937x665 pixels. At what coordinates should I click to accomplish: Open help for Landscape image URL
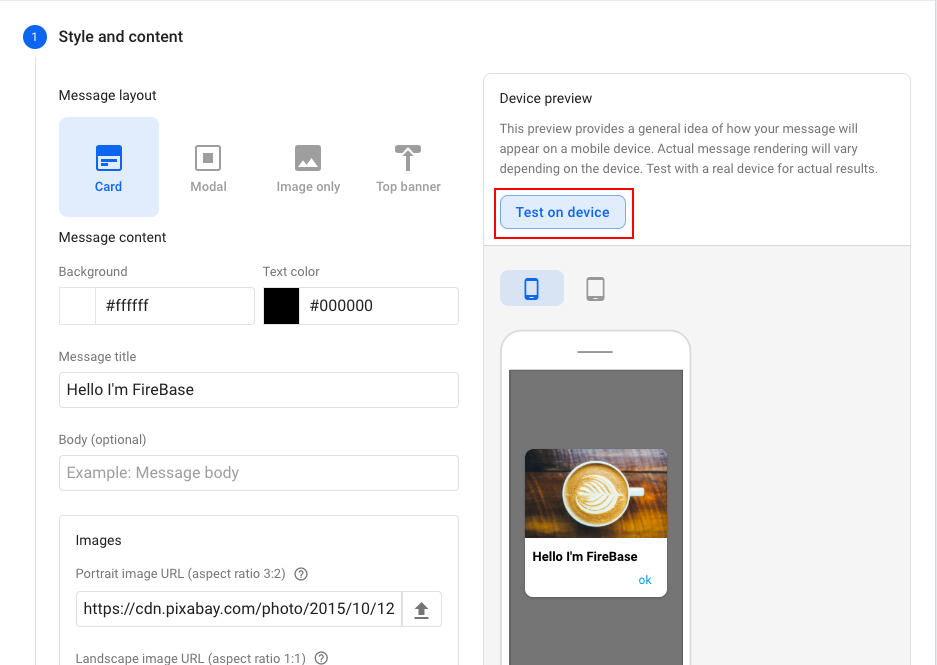click(321, 658)
